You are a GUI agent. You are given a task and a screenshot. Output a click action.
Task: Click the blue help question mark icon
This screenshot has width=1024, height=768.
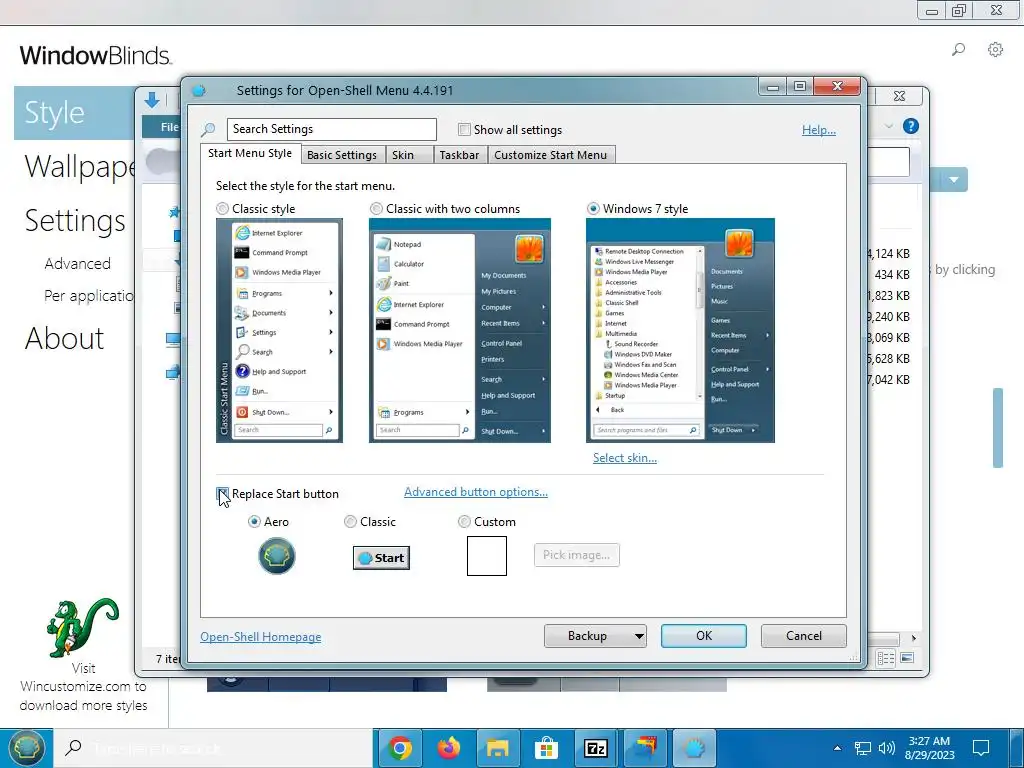click(x=910, y=126)
